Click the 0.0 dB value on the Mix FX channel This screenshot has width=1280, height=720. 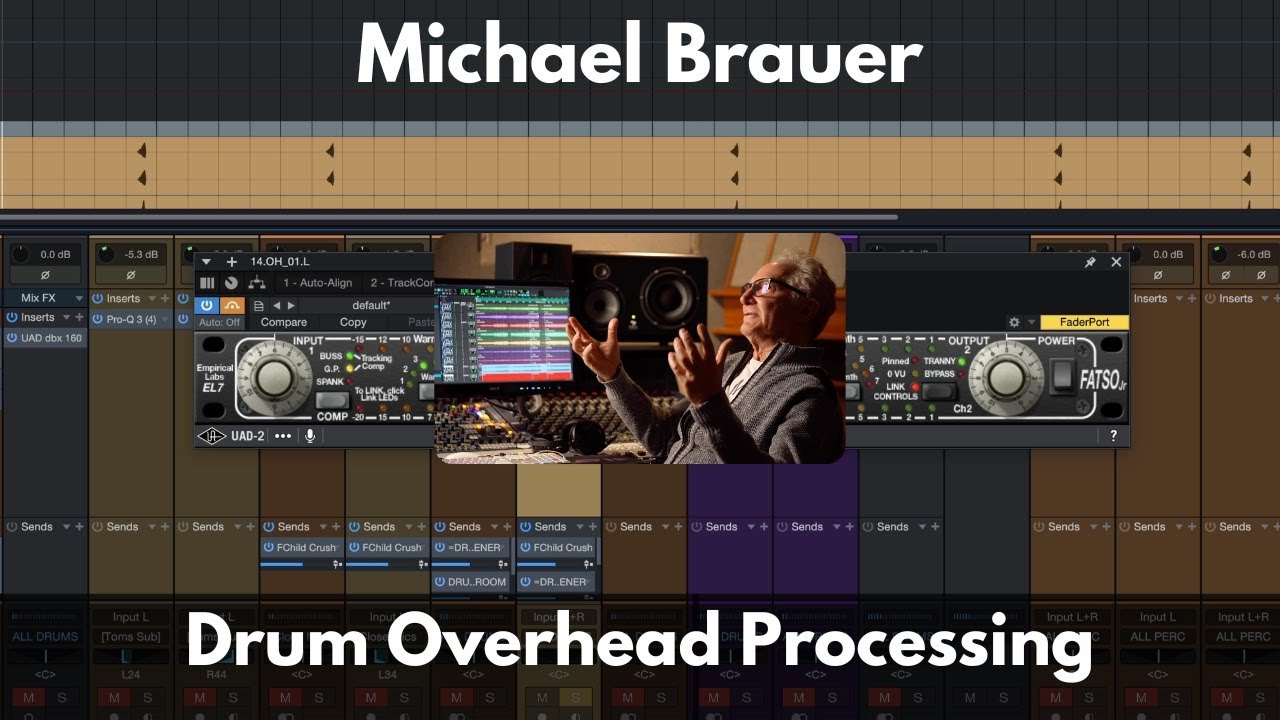tap(55, 254)
